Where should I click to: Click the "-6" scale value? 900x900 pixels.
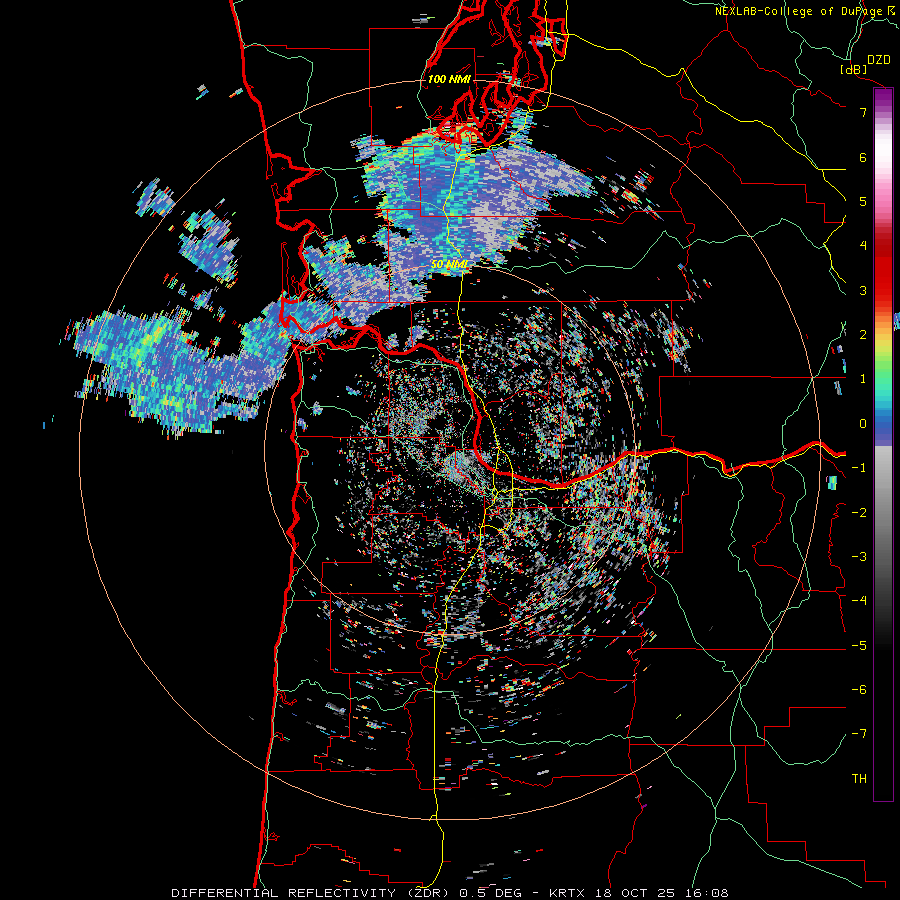coord(859,690)
